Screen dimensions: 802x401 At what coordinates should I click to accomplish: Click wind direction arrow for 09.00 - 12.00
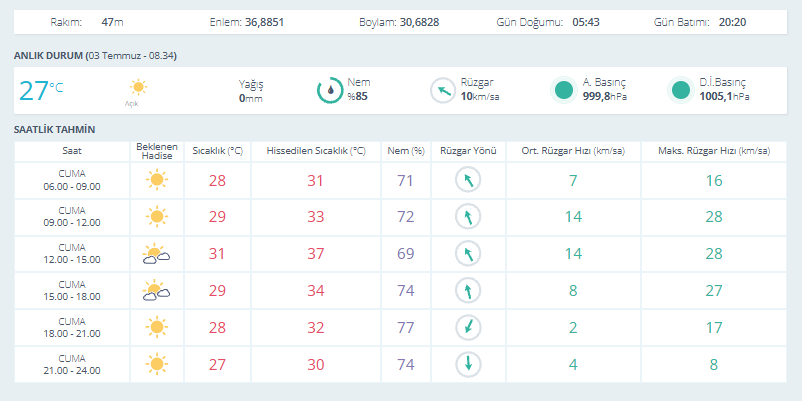point(468,217)
